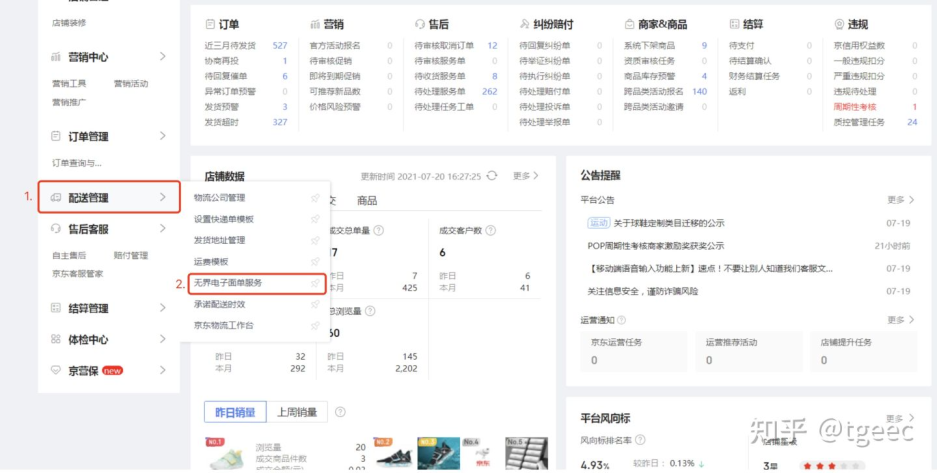Pin 无界电子面单服务 using its pin icon

point(315,283)
